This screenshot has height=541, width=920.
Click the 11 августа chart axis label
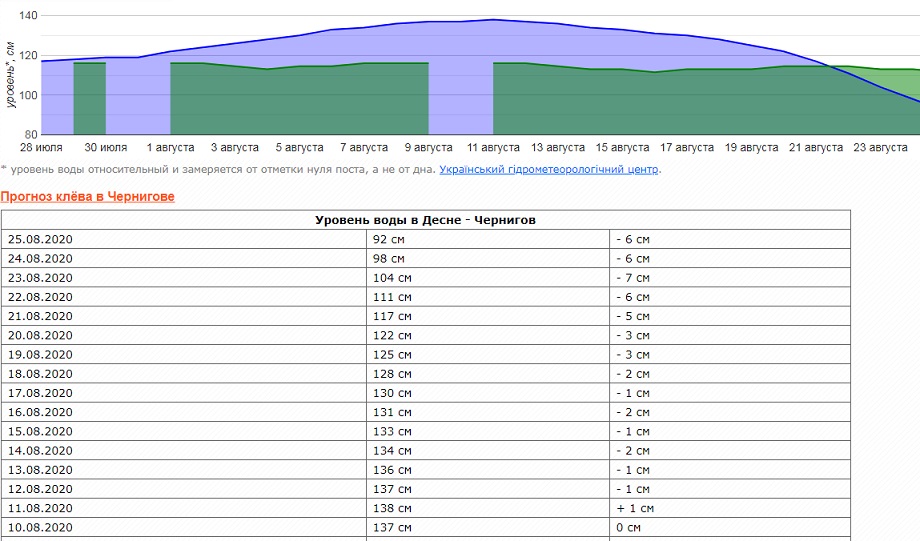click(x=493, y=148)
